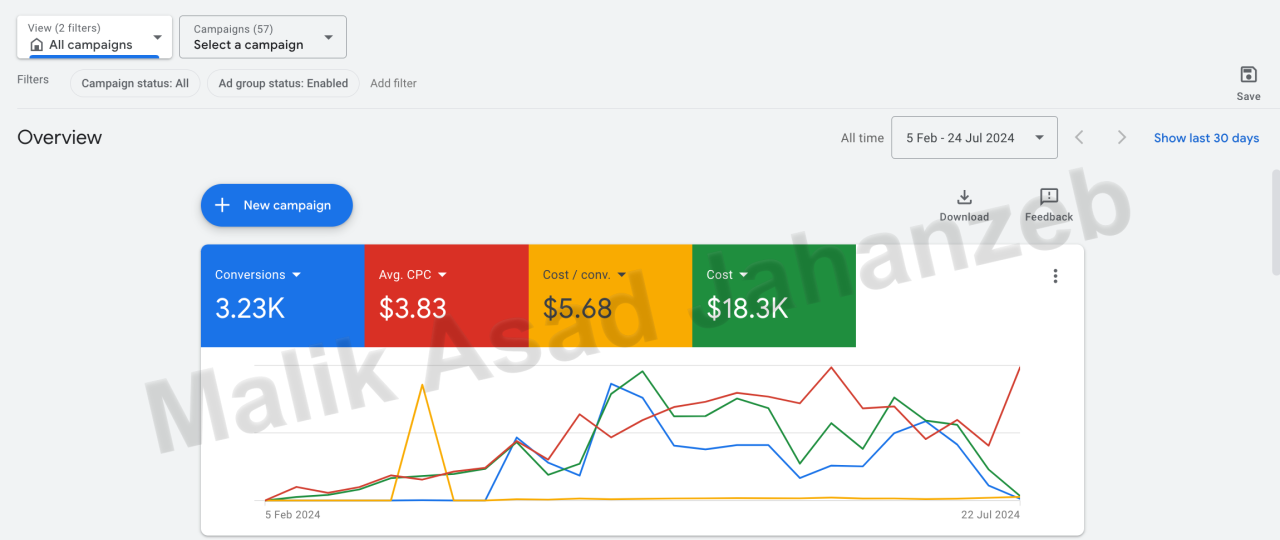Screen dimensions: 1280x540
Task: Click the vertical scrollbar on the right
Action: click(x=1275, y=222)
